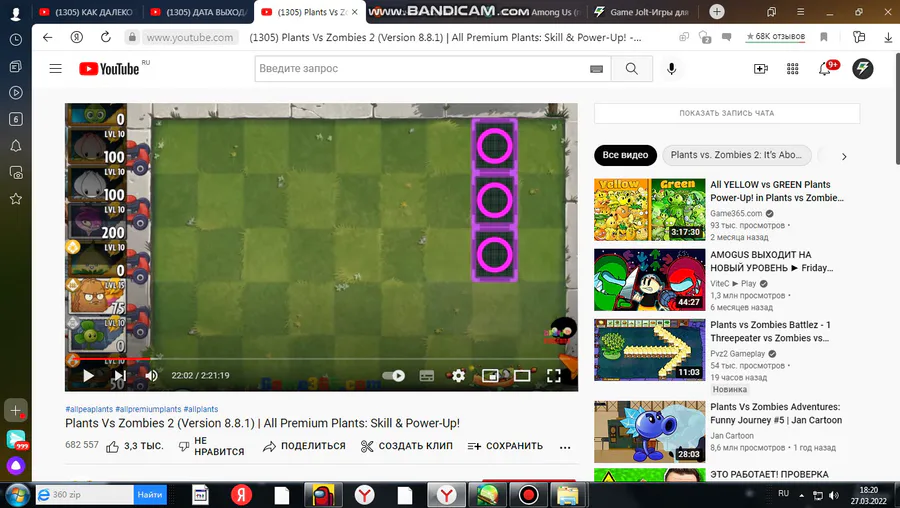Screen dimensions: 900x508
Task: Reload the page with the refresh icon
Action: (106, 37)
